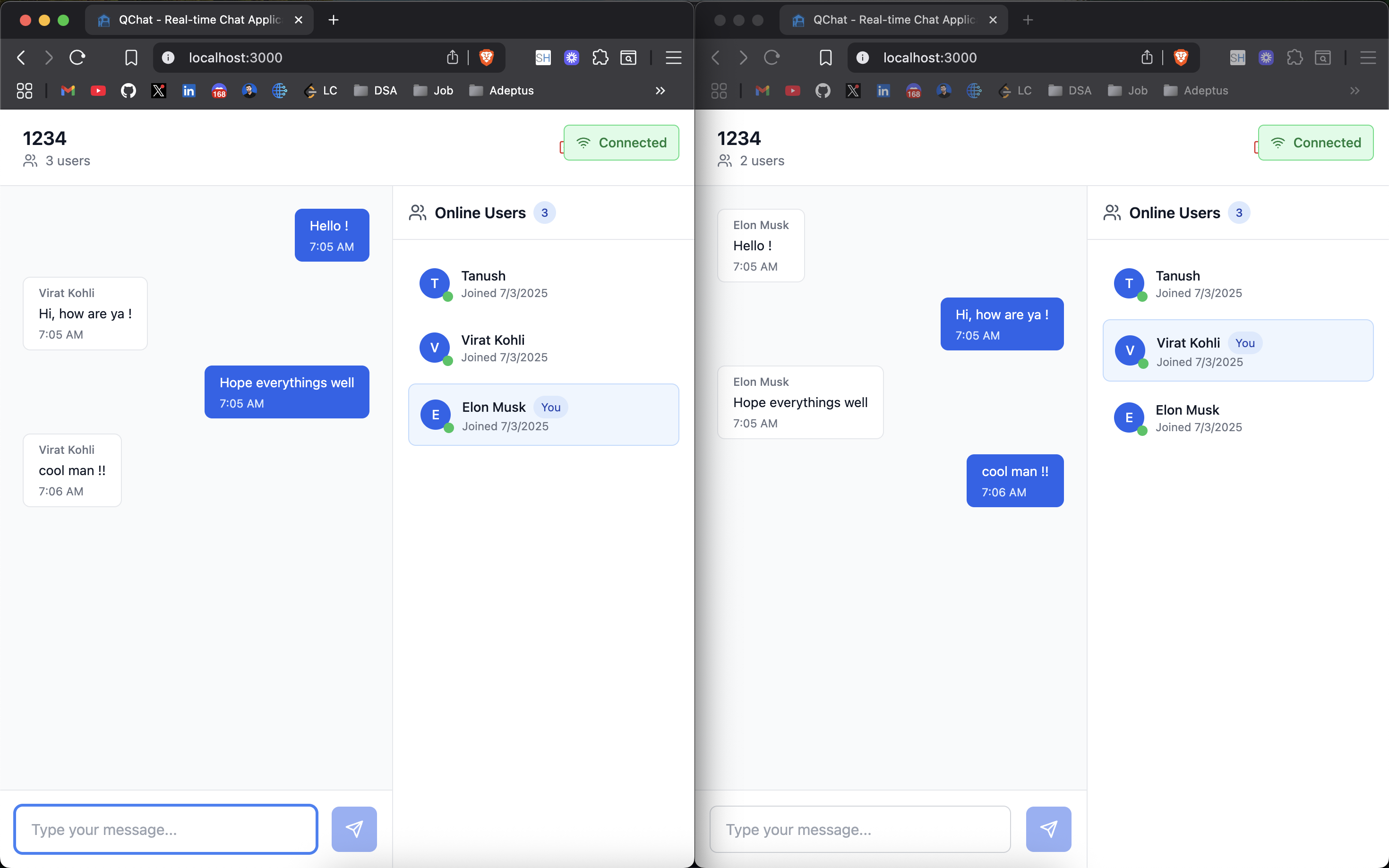Select Tanush in left window's user list
This screenshot has width=1389, height=868.
coord(543,284)
